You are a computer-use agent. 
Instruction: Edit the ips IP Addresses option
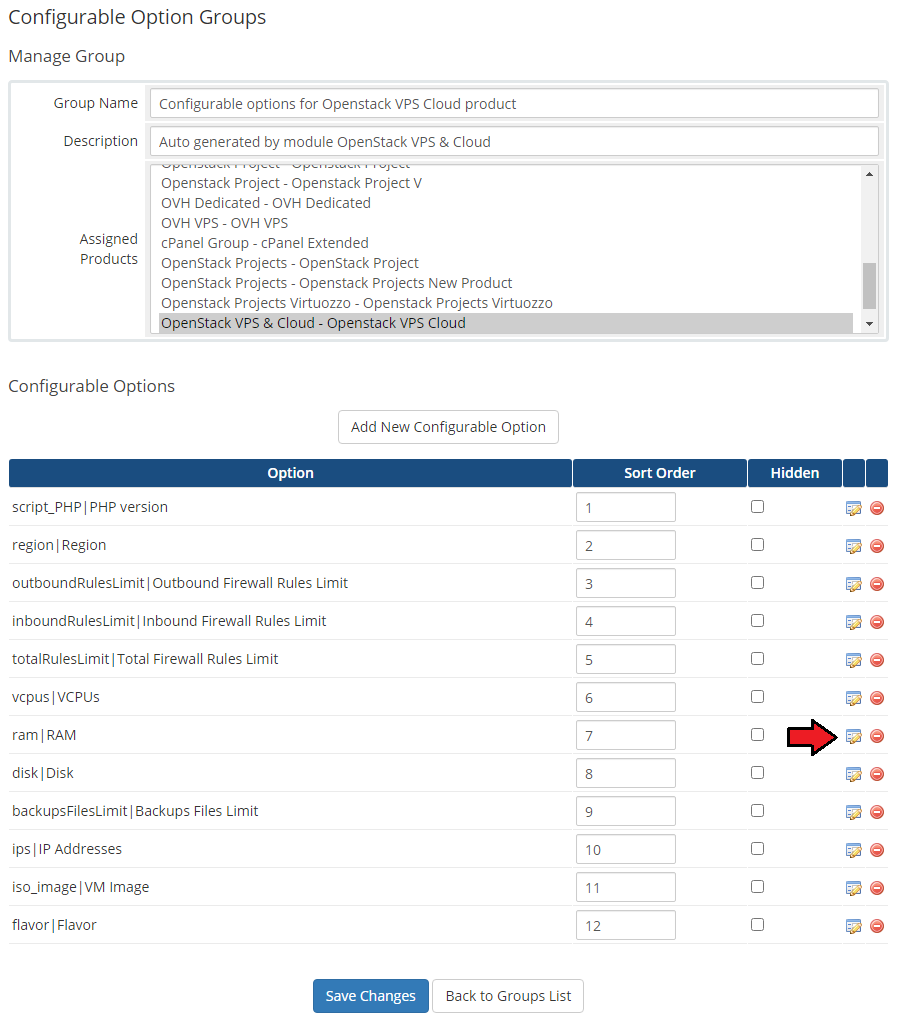[853, 850]
